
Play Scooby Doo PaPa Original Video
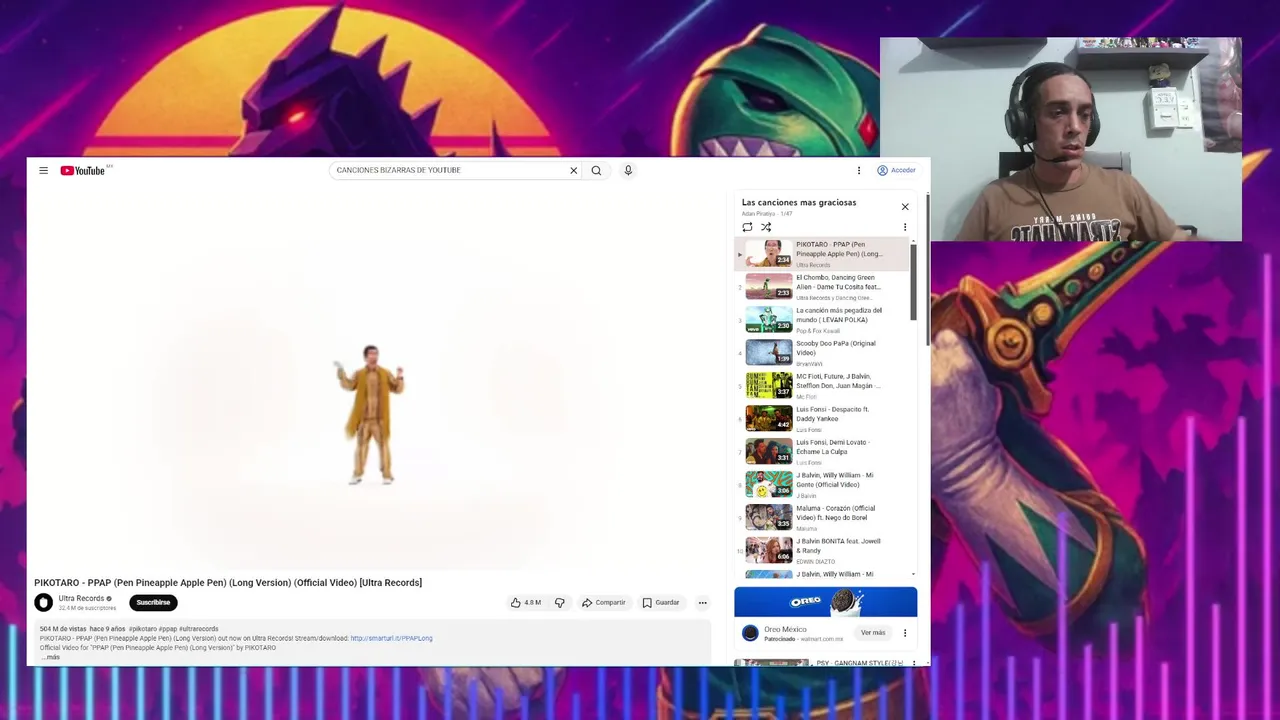pos(823,353)
